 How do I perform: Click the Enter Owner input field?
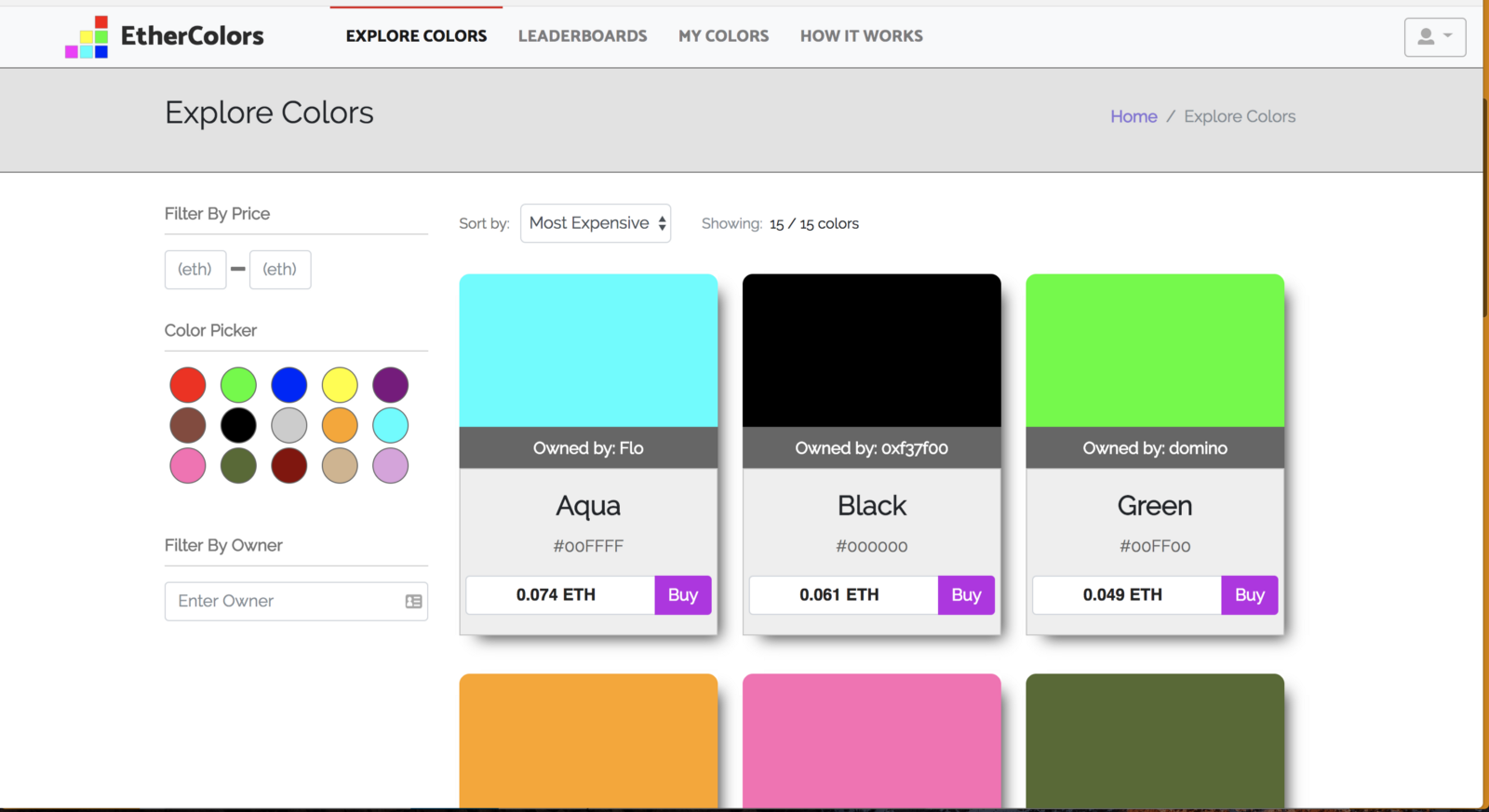(296, 602)
